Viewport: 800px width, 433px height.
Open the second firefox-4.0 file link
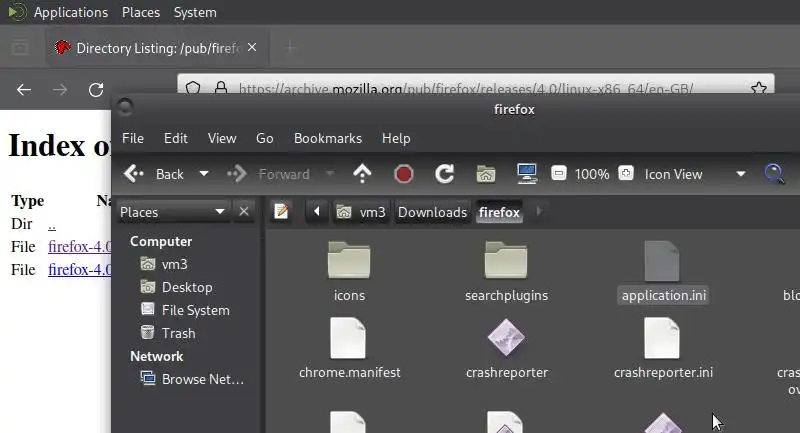[x=79, y=270]
